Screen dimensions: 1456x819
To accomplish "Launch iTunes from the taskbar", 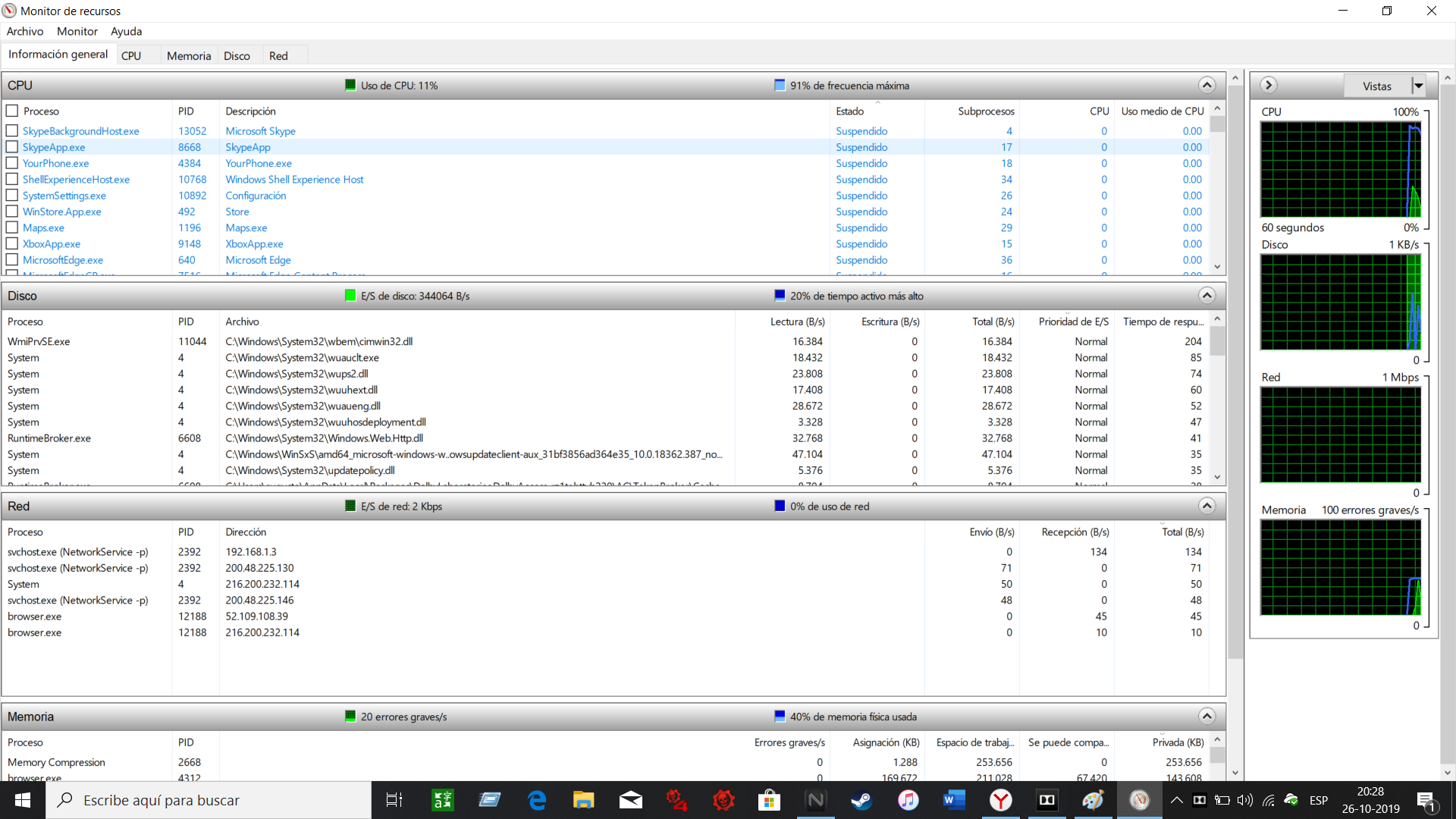I will point(908,800).
